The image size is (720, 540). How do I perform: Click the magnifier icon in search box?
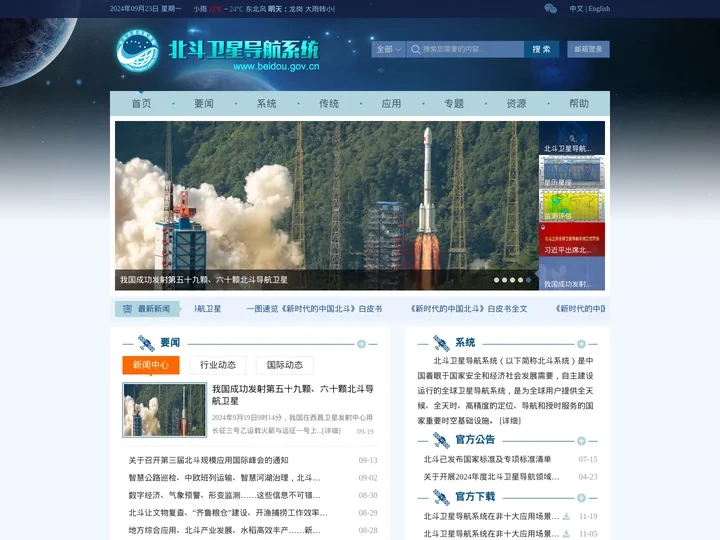416,49
